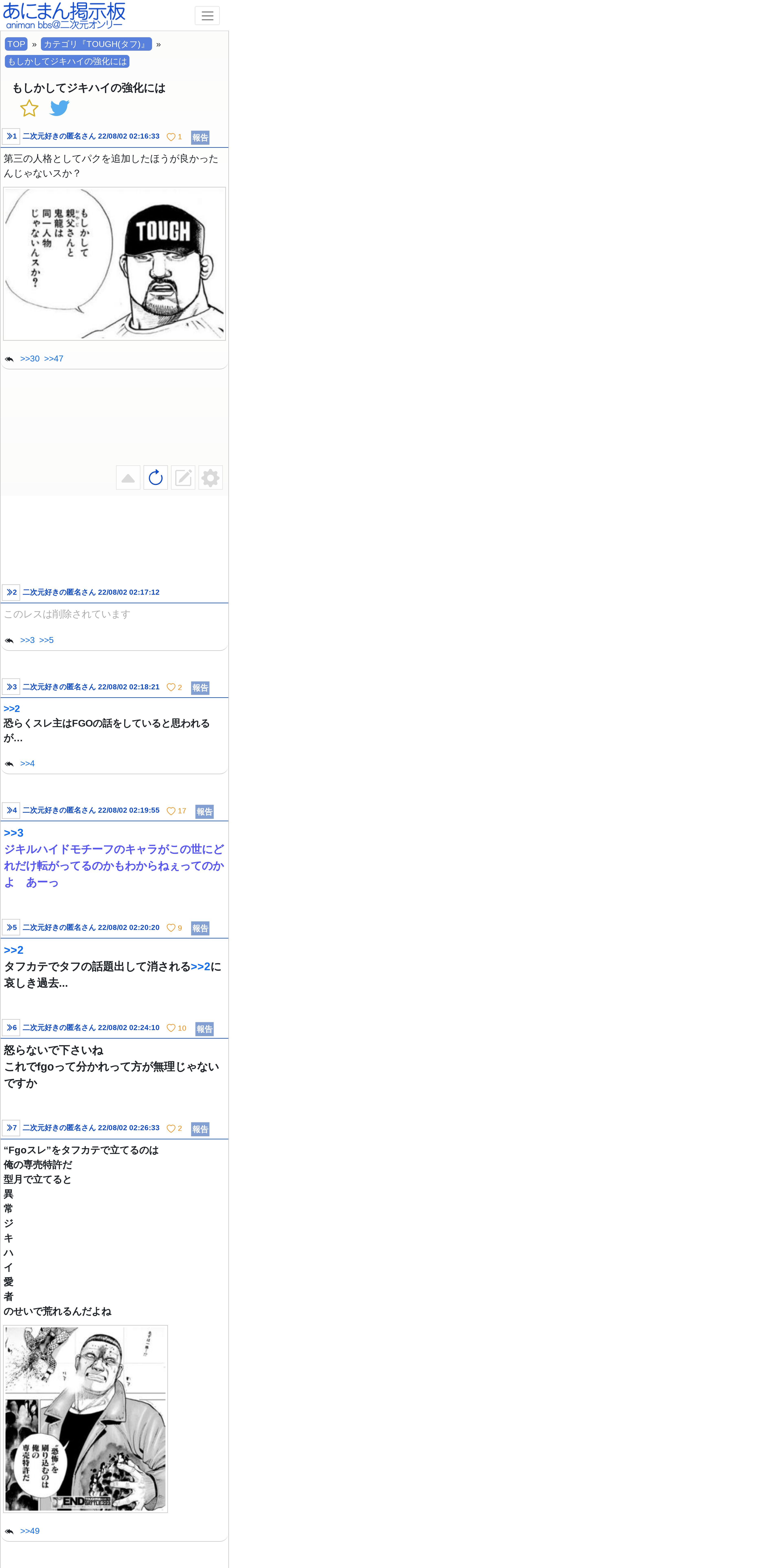Jump to reply >>30 under post 1
Screen dimensions: 784x1568
[30, 359]
